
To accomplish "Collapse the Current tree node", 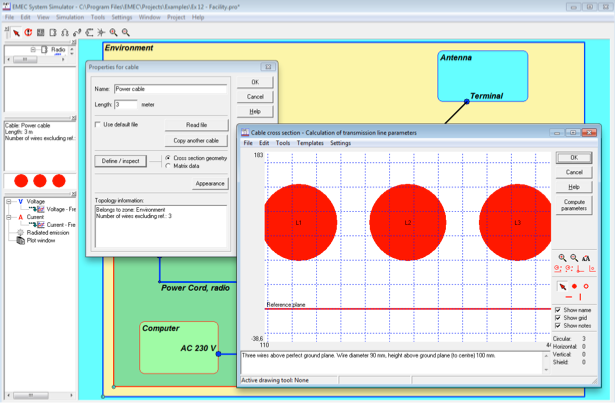I will (x=9, y=217).
